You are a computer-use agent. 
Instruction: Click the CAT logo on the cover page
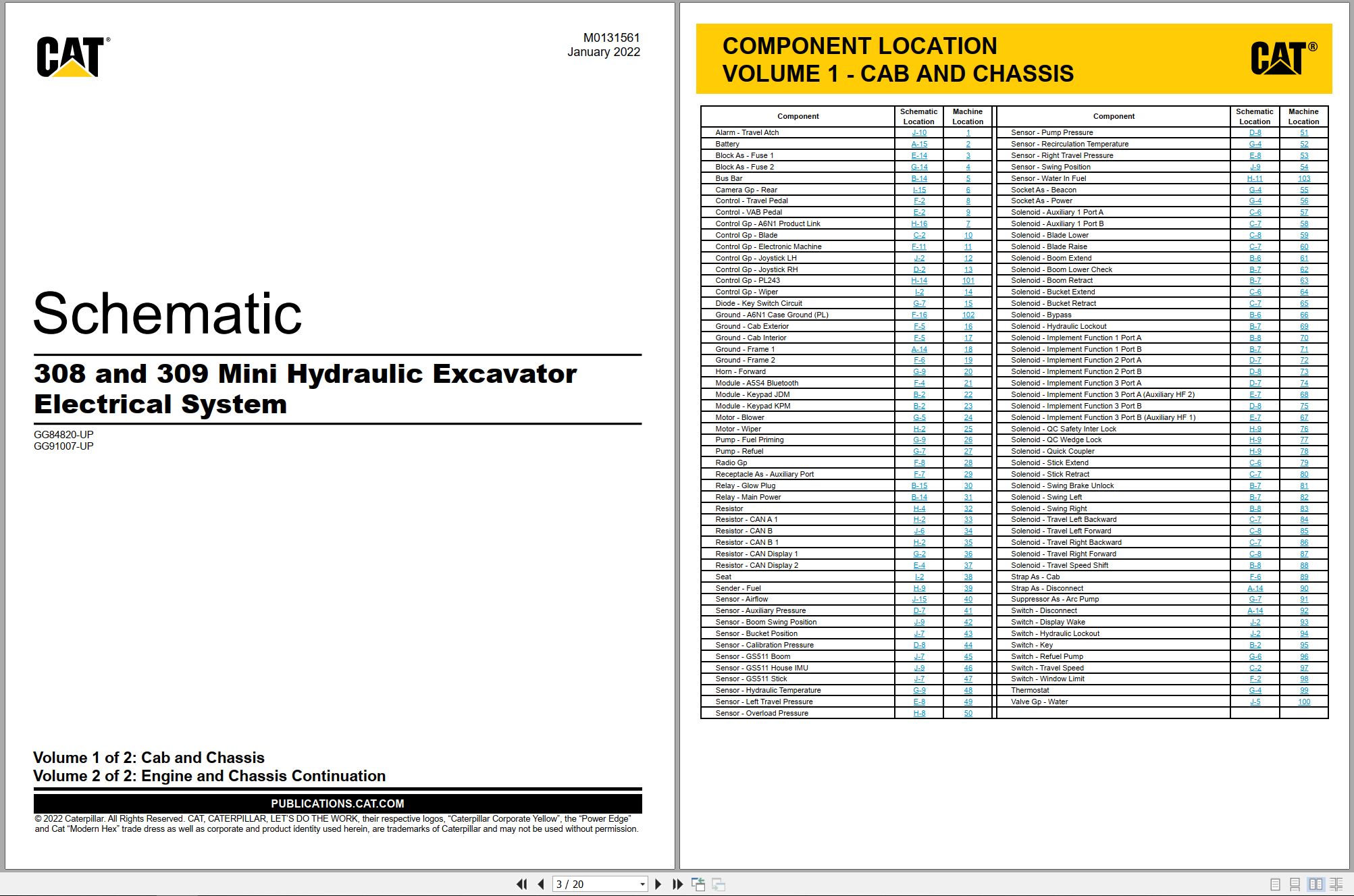click(73, 57)
